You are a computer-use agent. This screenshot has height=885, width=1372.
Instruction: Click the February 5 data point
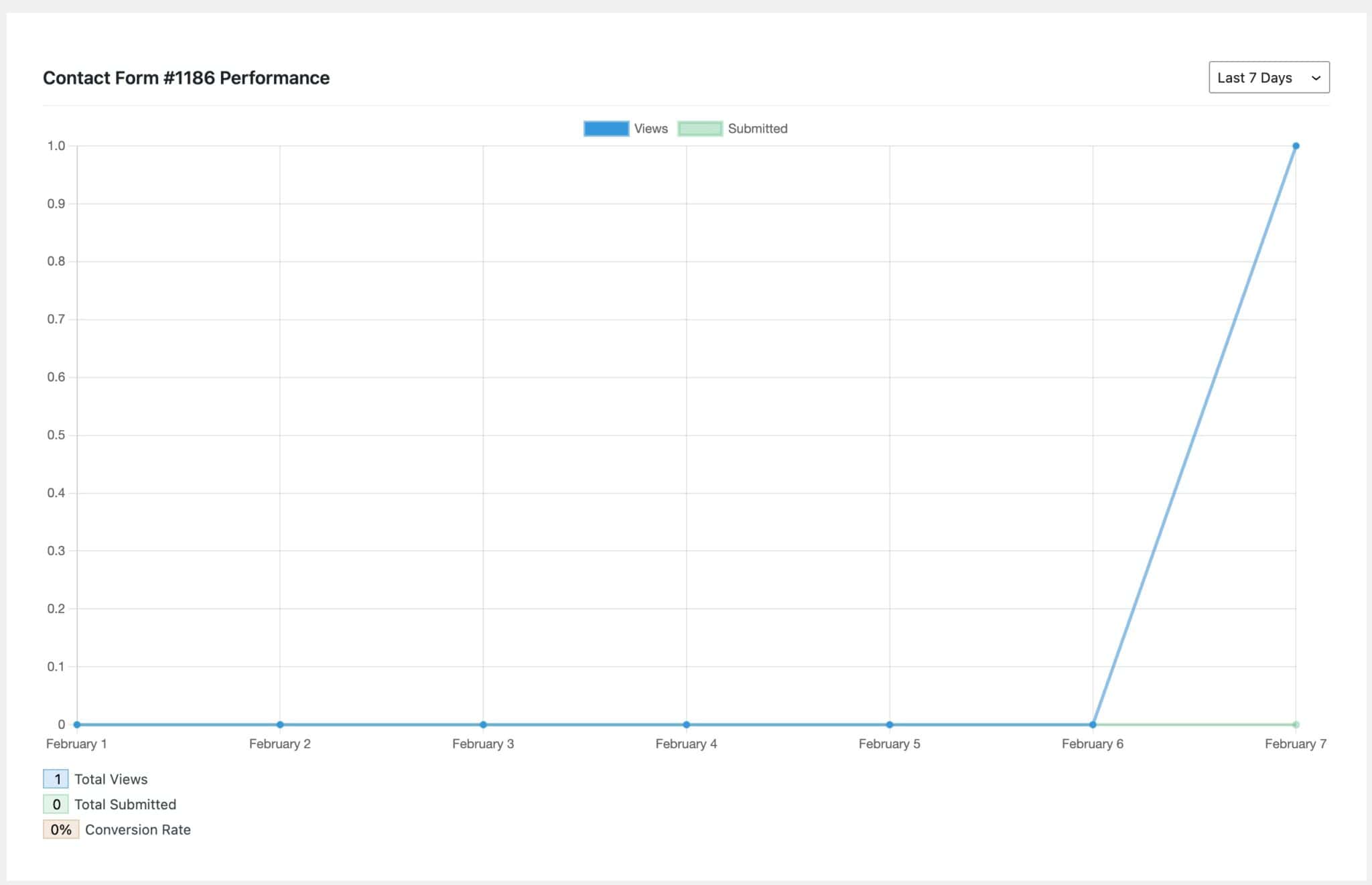pyautogui.click(x=890, y=724)
